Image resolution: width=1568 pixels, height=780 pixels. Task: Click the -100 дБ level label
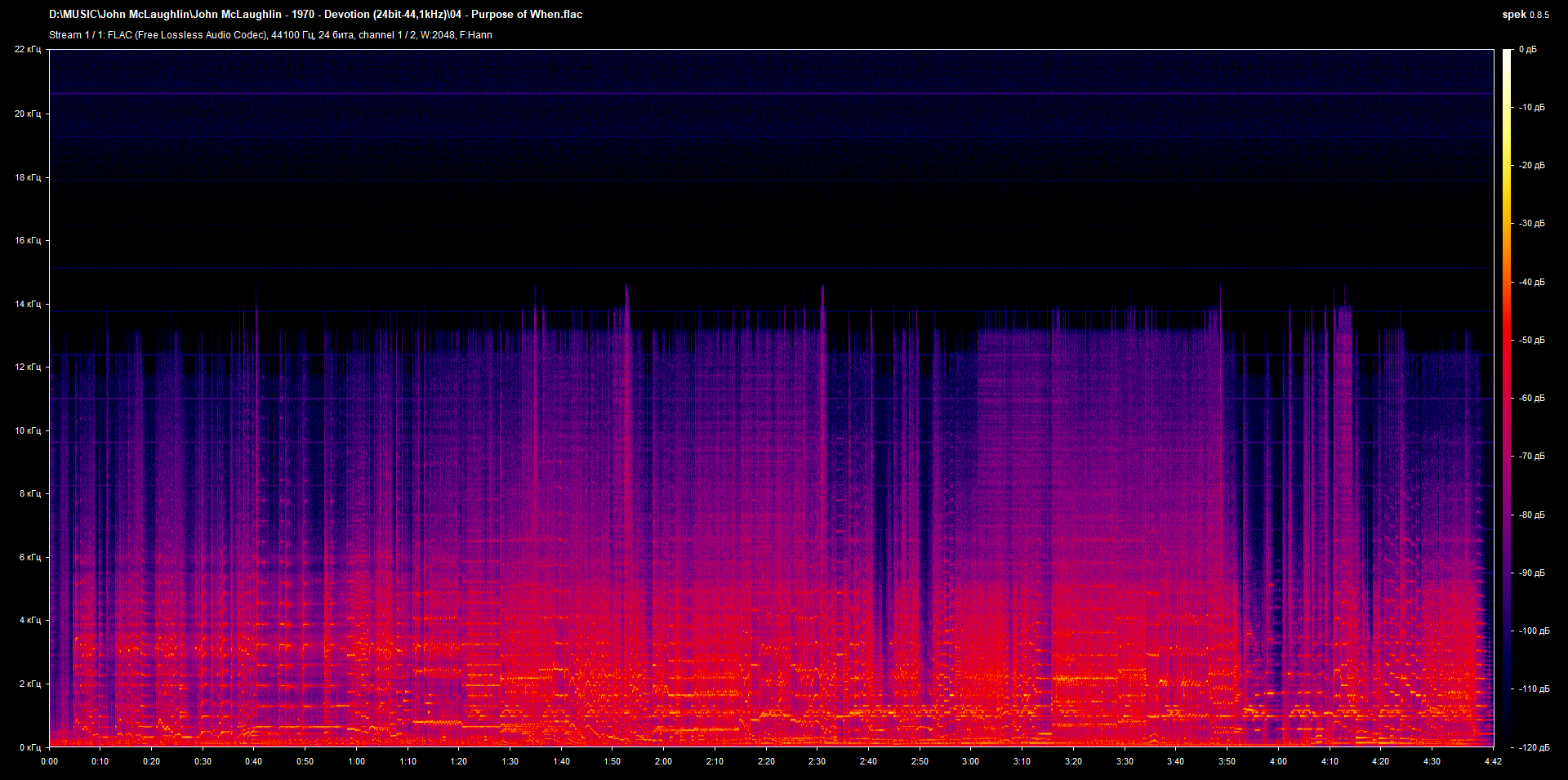pos(1534,631)
